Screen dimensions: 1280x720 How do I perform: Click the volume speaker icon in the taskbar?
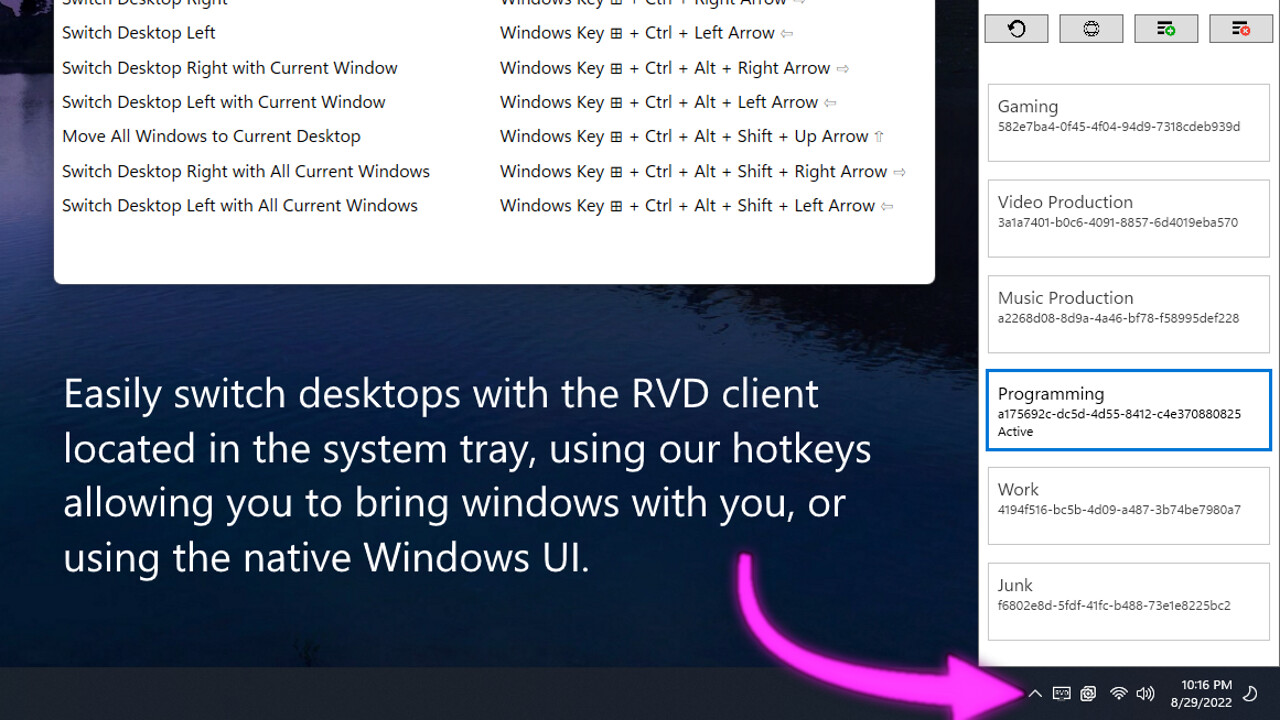pyautogui.click(x=1145, y=693)
